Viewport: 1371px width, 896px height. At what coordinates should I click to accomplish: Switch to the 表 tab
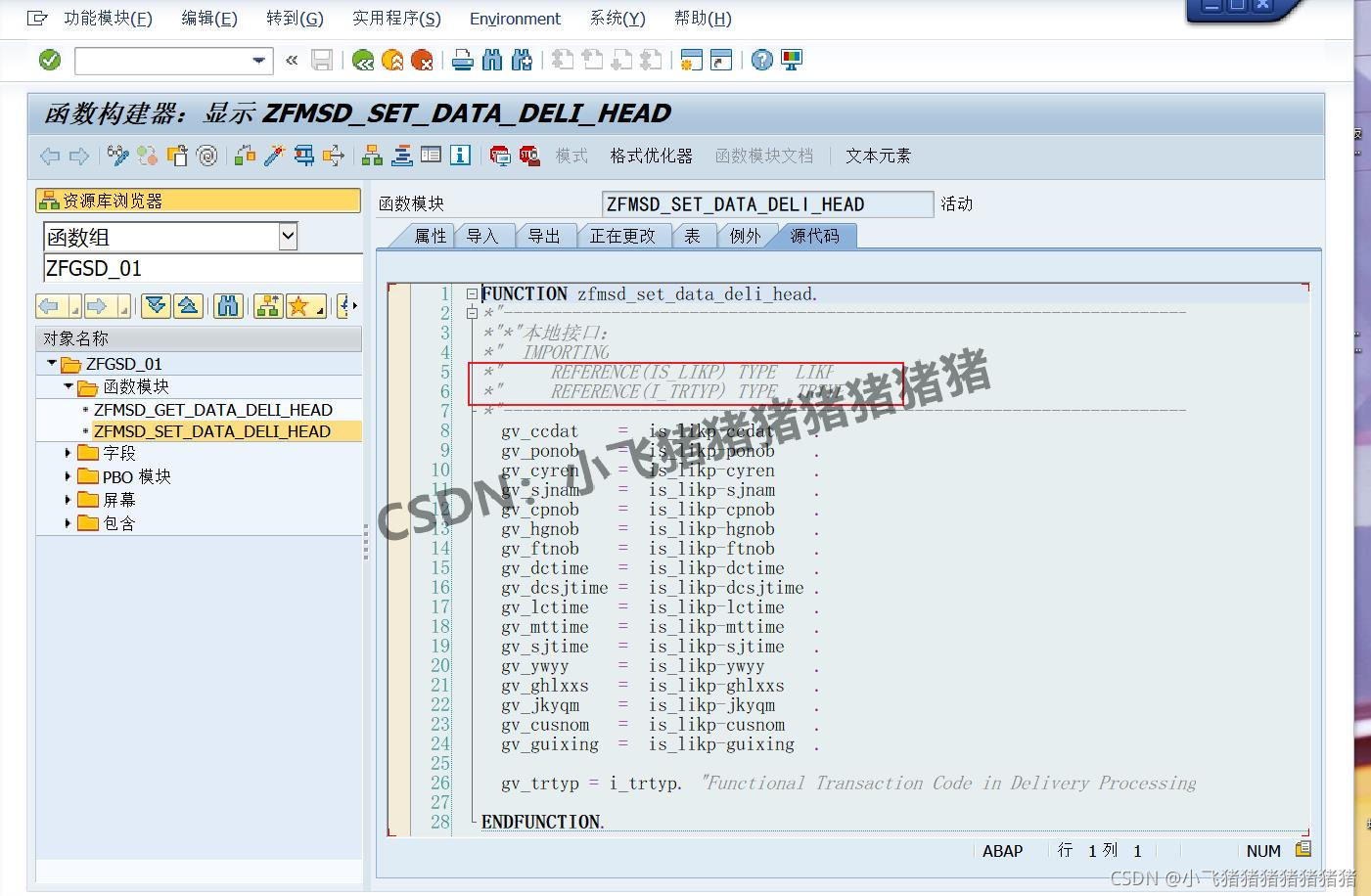[692, 236]
